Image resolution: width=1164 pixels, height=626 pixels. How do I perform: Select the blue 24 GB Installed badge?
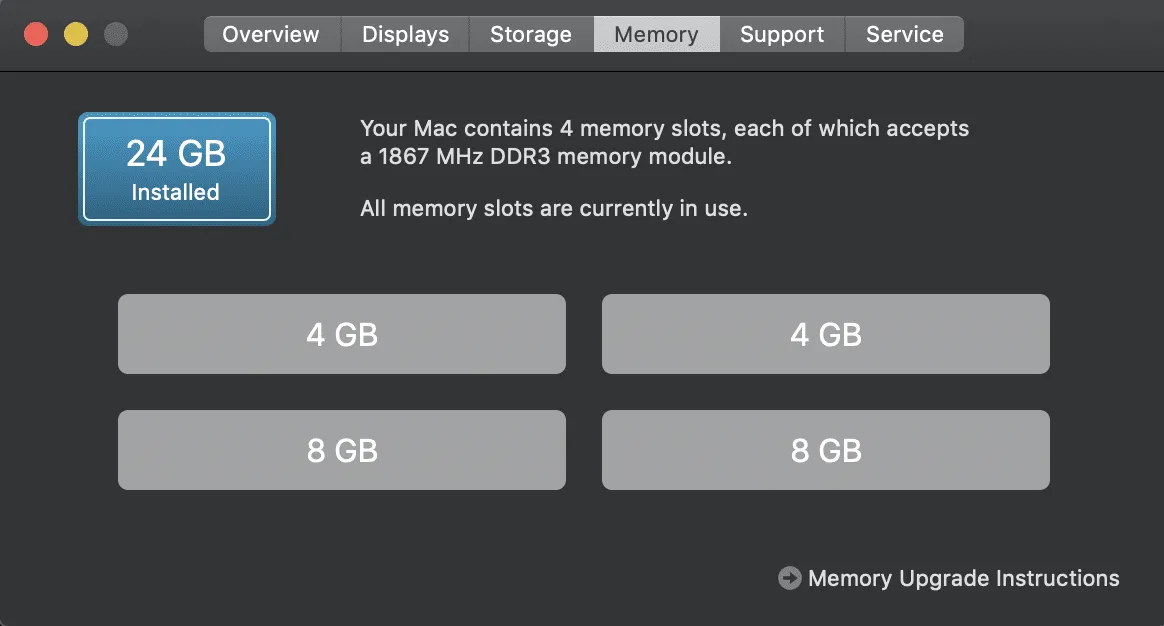(176, 168)
